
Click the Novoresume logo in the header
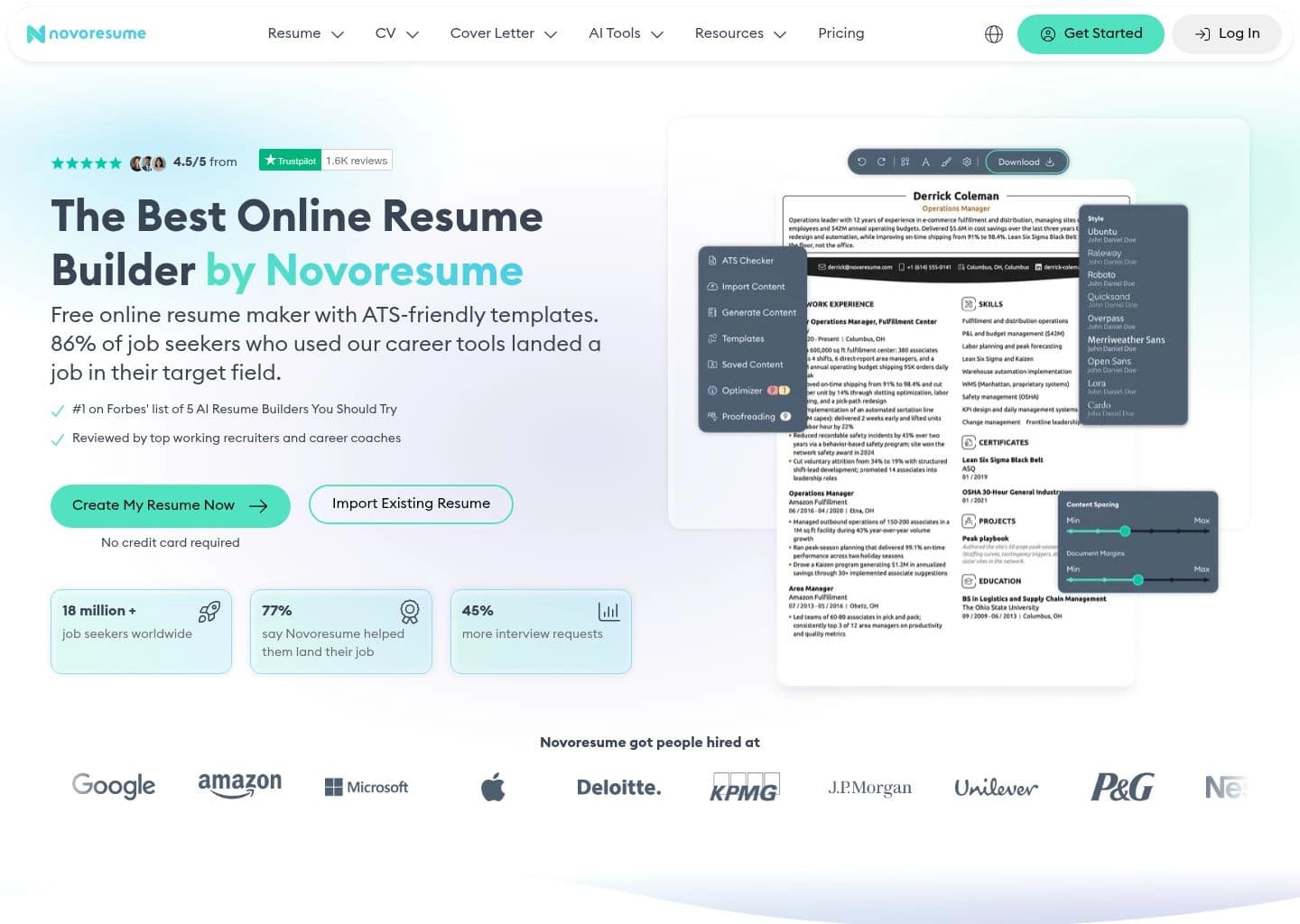pyautogui.click(x=87, y=34)
